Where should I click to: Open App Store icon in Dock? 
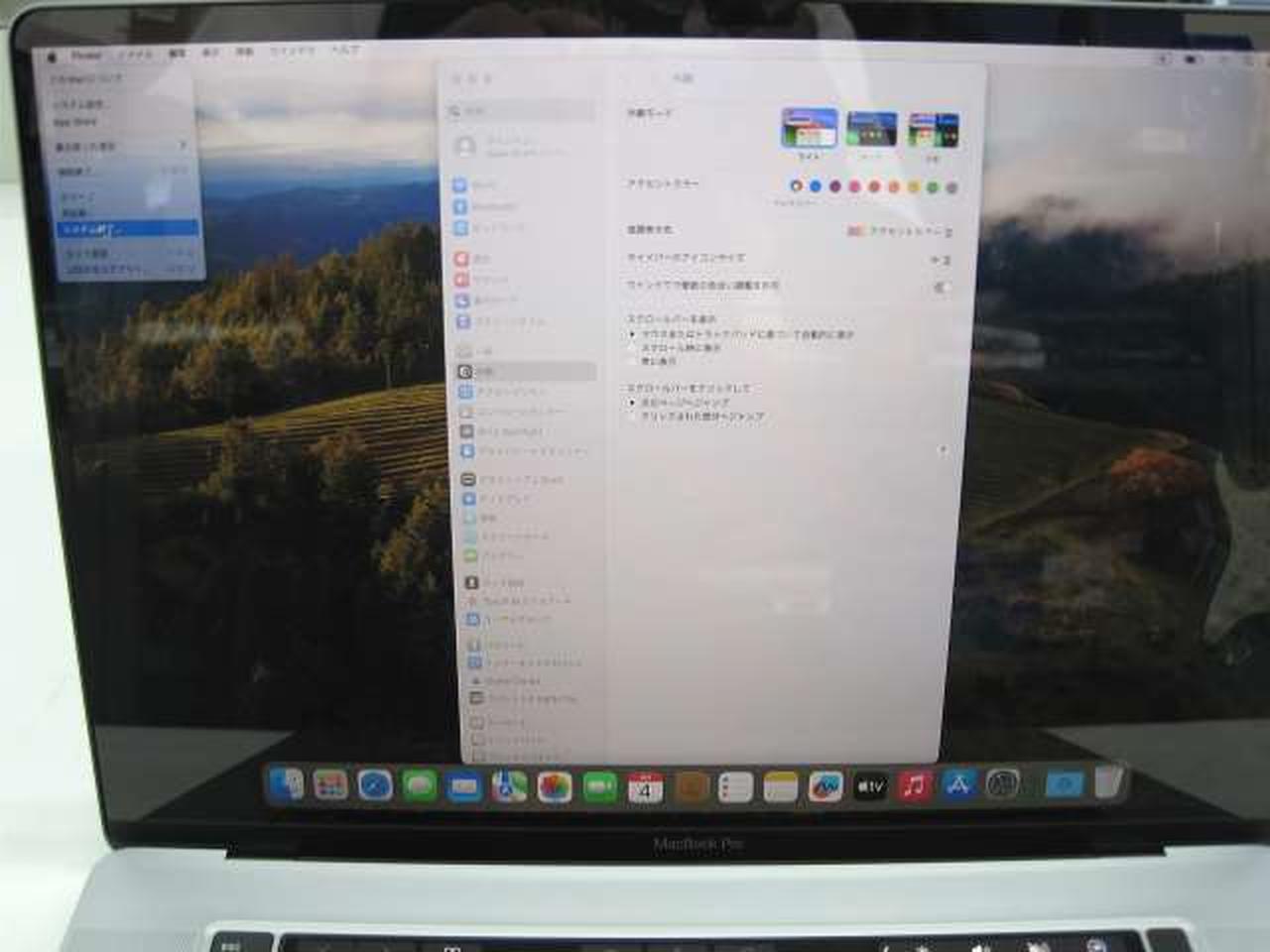click(958, 785)
